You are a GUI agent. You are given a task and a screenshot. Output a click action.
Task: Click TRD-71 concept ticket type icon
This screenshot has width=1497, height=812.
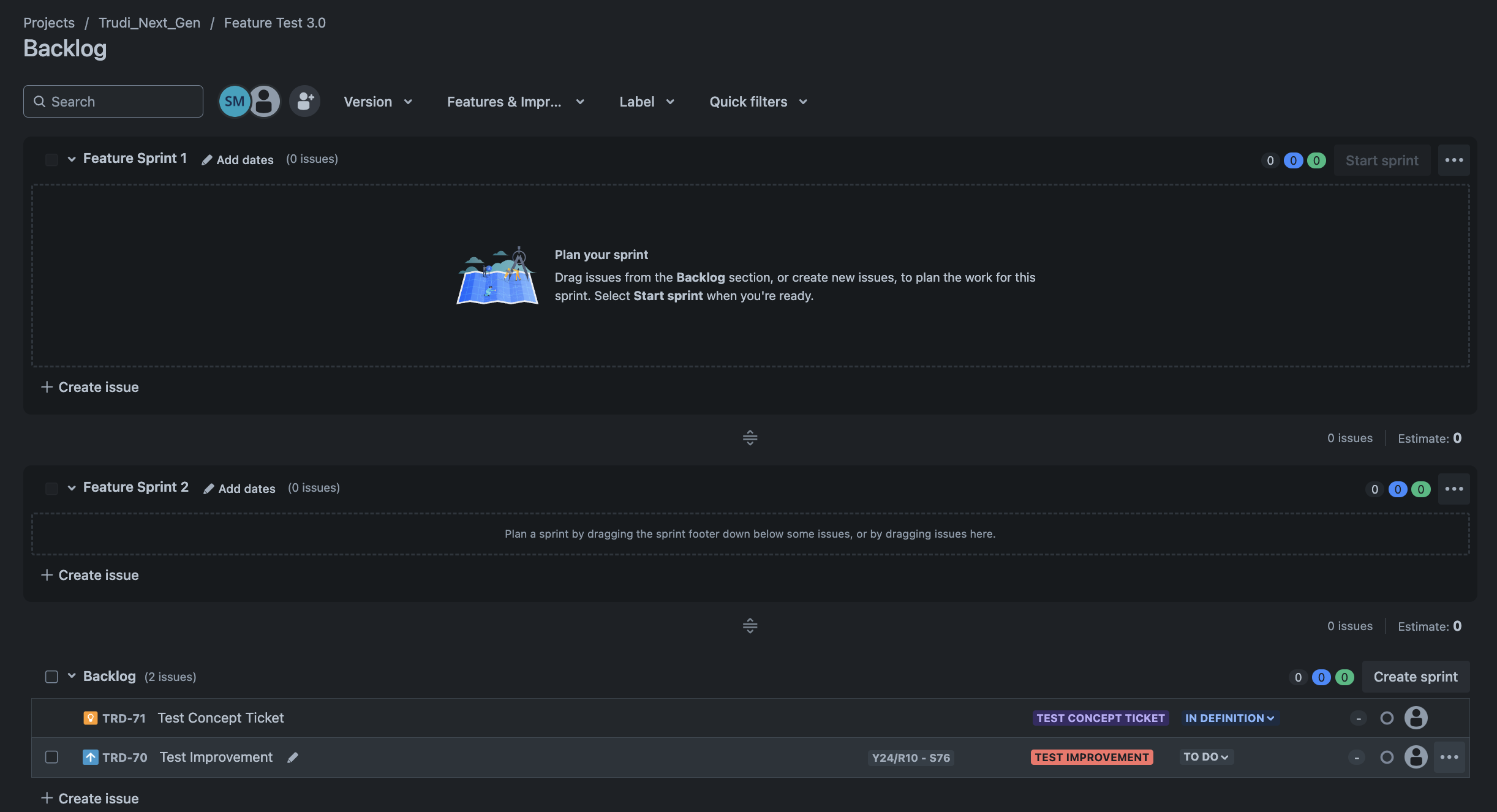pos(90,718)
